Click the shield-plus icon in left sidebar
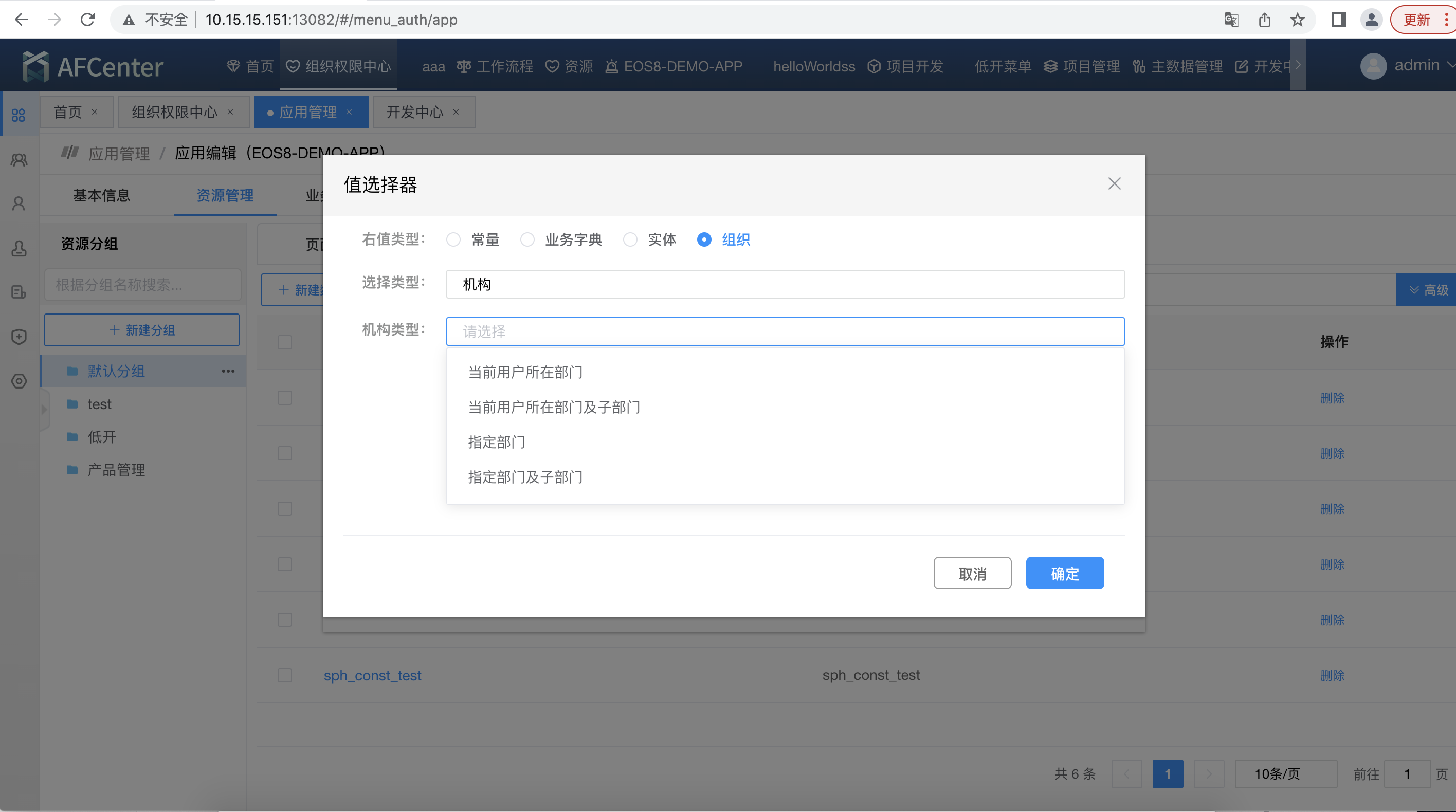1456x812 pixels. [x=19, y=337]
